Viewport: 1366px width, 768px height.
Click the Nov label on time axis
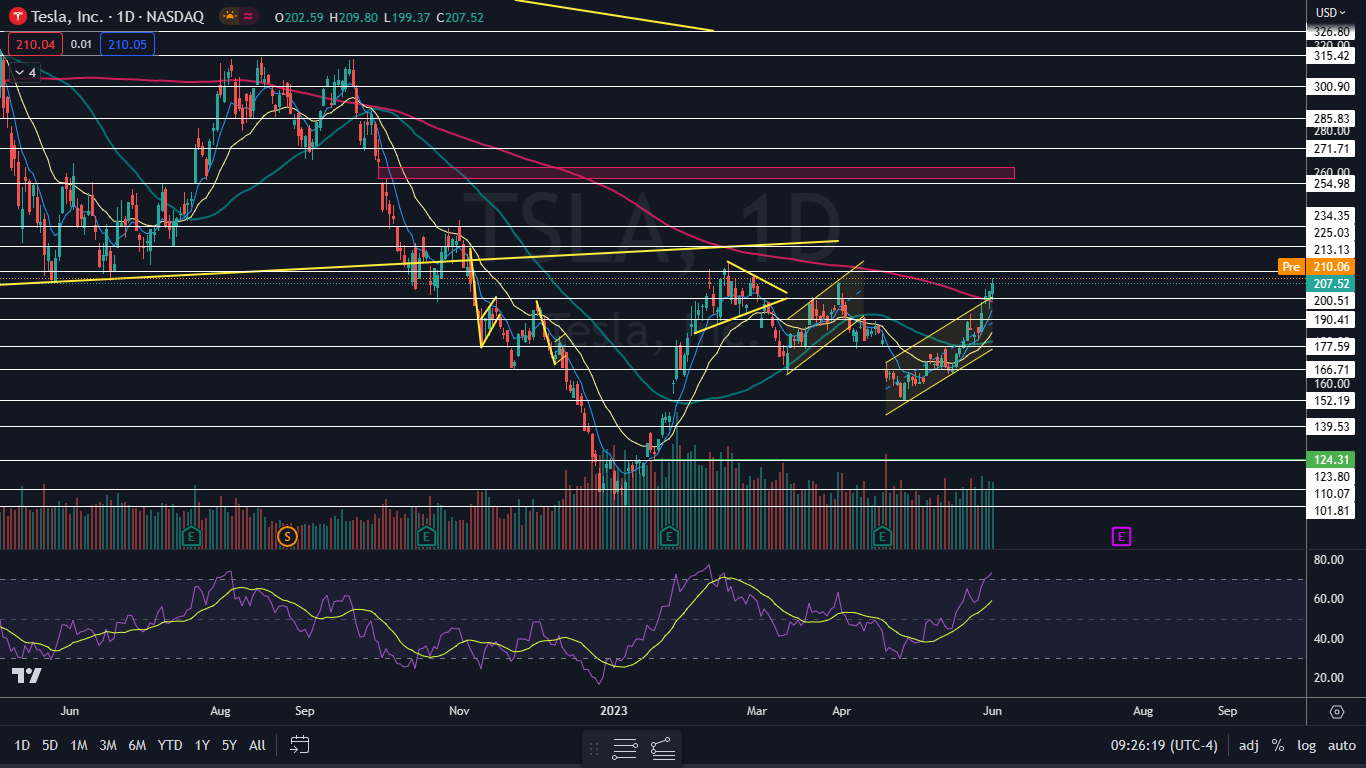[x=459, y=711]
